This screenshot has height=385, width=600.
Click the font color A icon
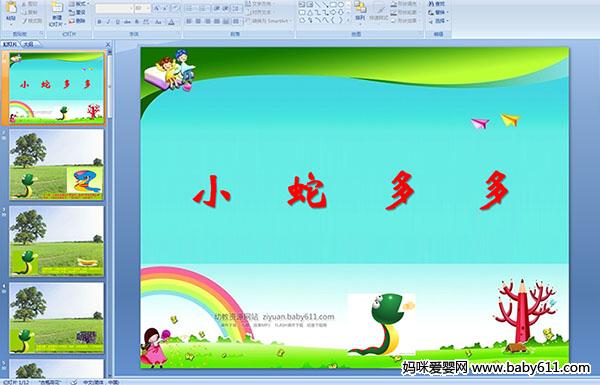171,22
